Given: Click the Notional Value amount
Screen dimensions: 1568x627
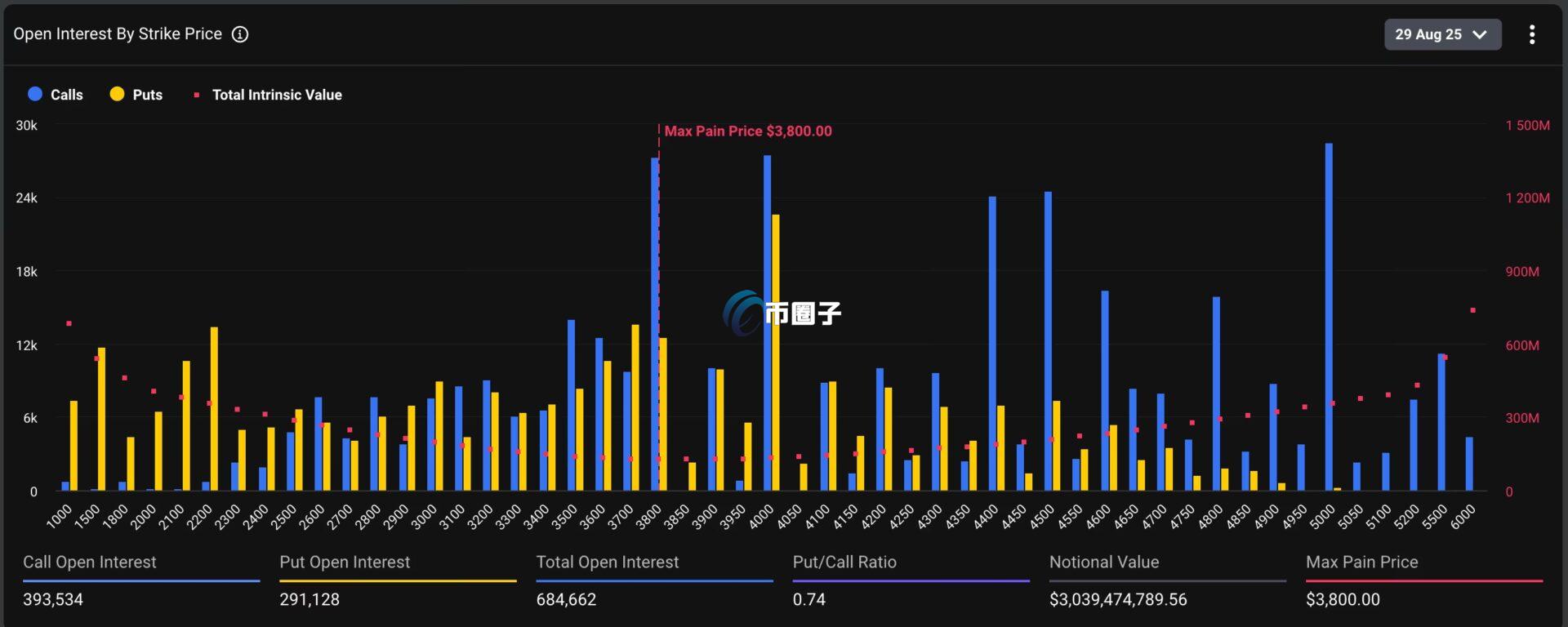Looking at the screenshot, I should pos(1117,599).
